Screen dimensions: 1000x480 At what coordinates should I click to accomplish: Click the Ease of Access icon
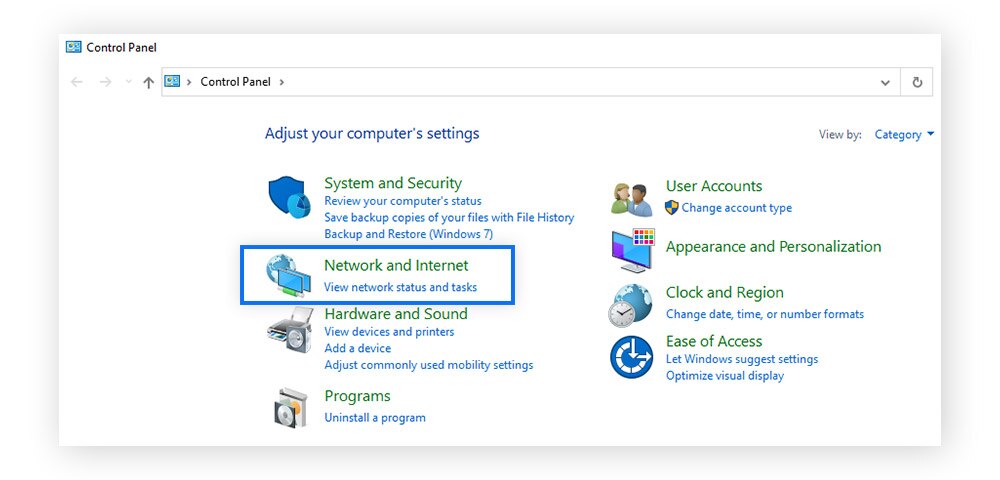[x=631, y=357]
